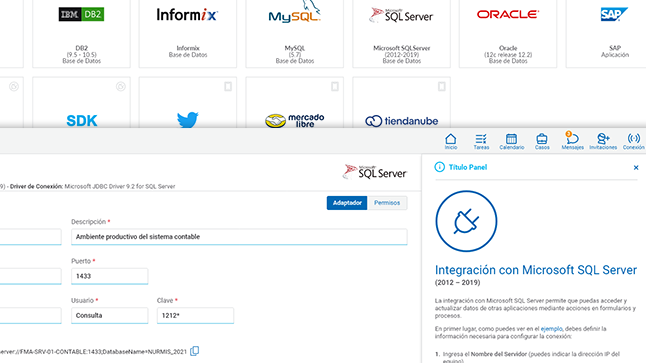Open the Invitaciones icon
Image resolution: width=646 pixels, height=363 pixels.
click(603, 141)
